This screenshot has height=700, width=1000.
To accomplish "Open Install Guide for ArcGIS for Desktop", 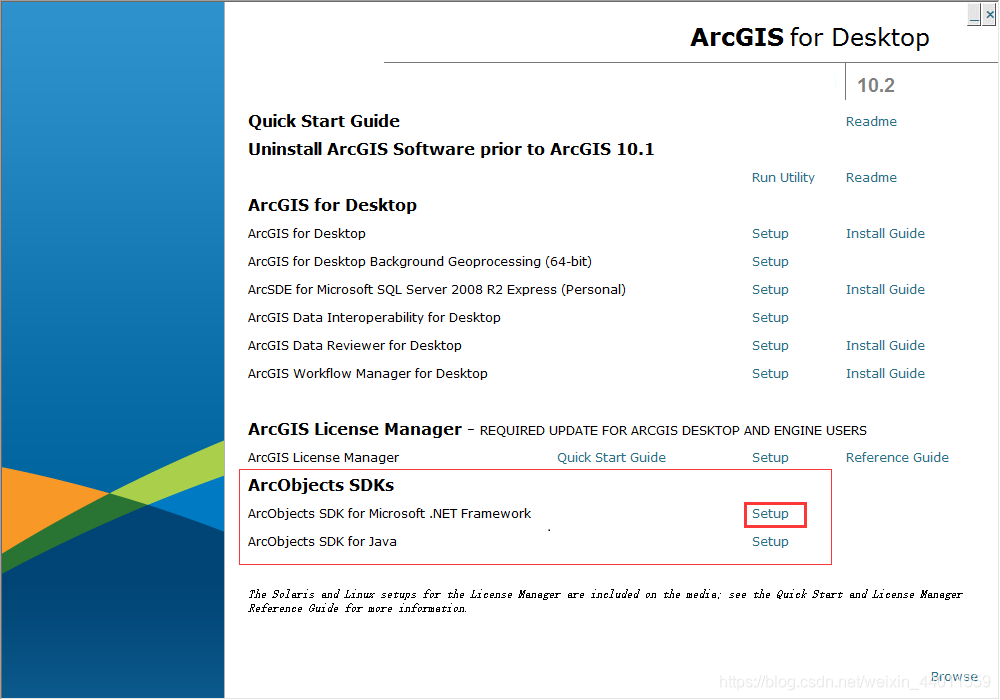I will click(x=885, y=233).
